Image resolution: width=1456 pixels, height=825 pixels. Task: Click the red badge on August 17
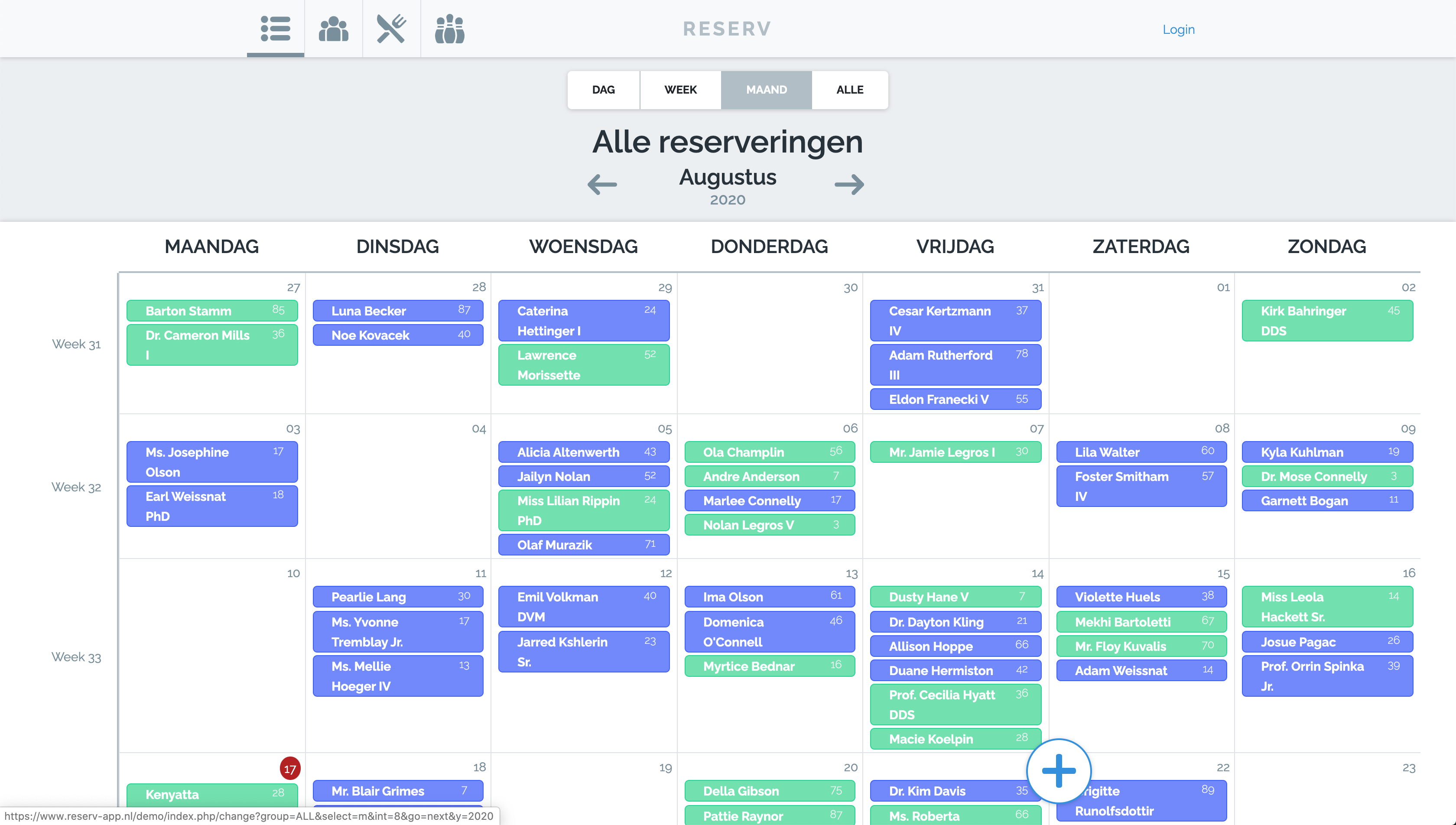(x=289, y=769)
